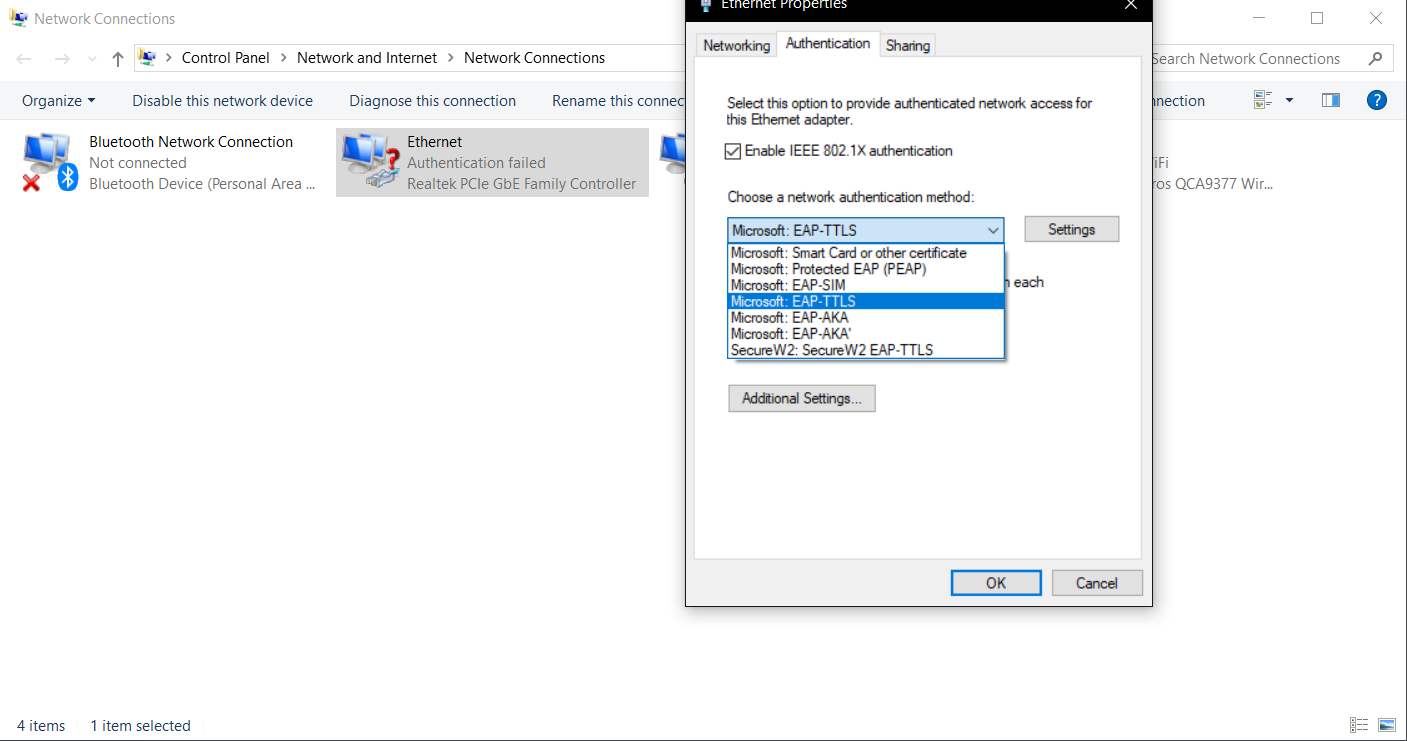
Task: Open the recent locations dropdown arrow
Action: click(92, 59)
